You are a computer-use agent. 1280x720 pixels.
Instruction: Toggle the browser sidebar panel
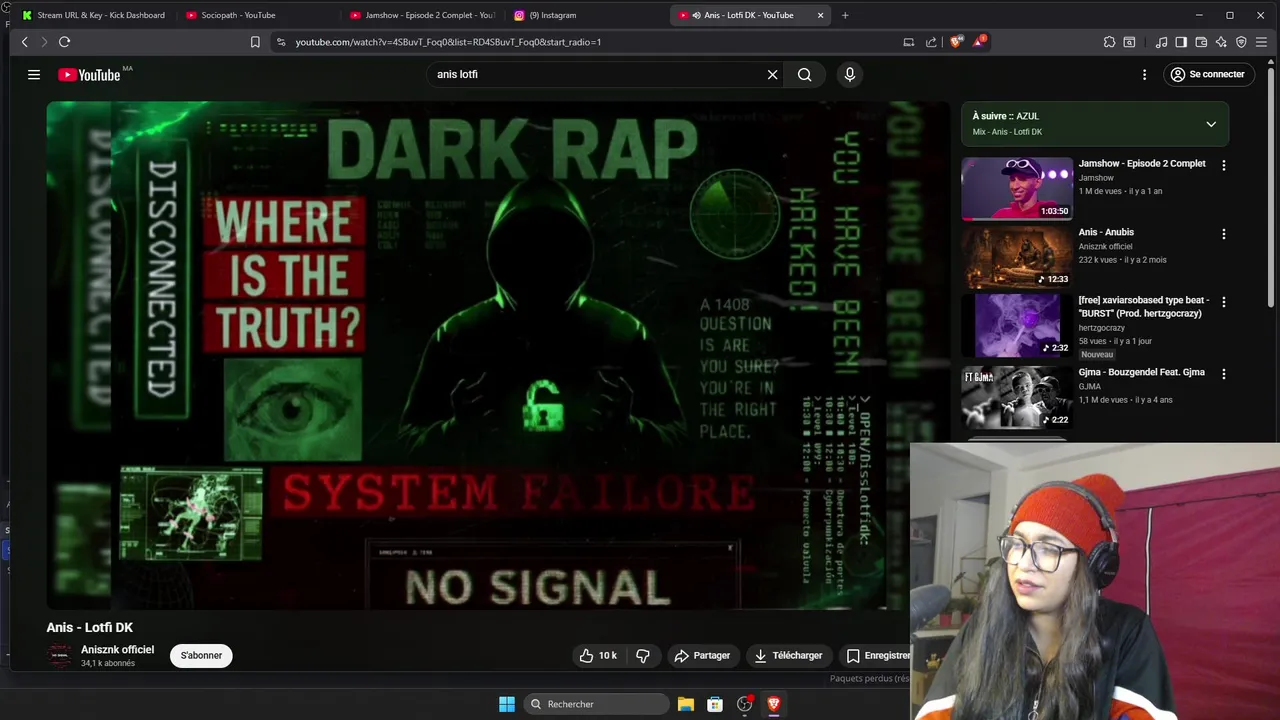point(1181,42)
